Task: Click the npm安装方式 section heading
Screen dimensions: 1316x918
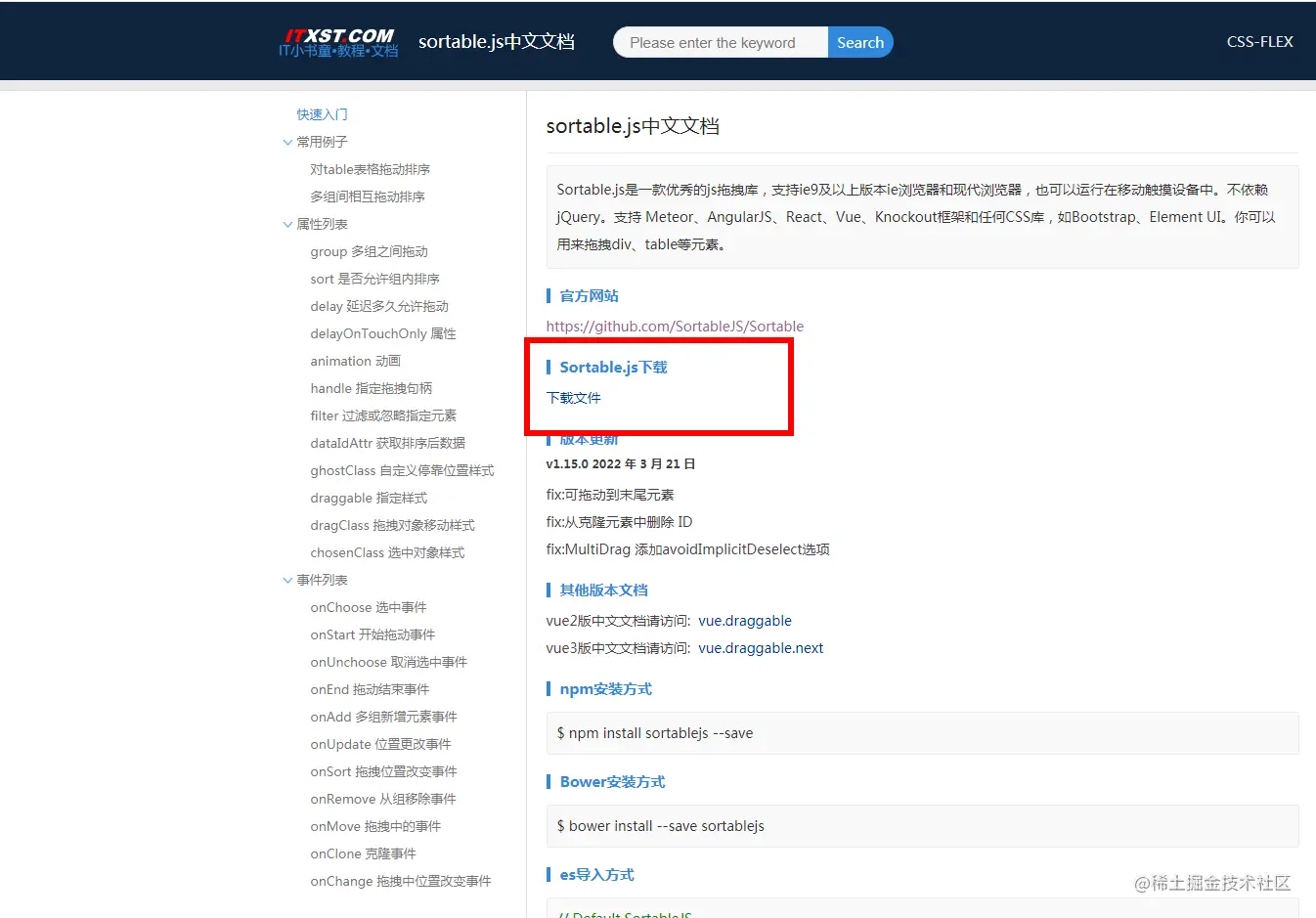Action: pyautogui.click(x=605, y=689)
